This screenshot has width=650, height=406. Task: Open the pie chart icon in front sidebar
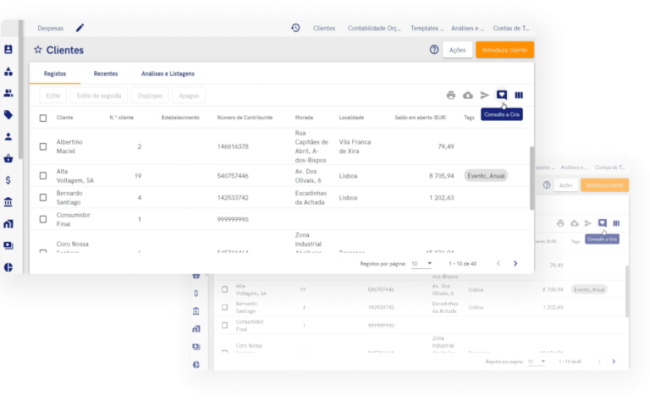[8, 267]
